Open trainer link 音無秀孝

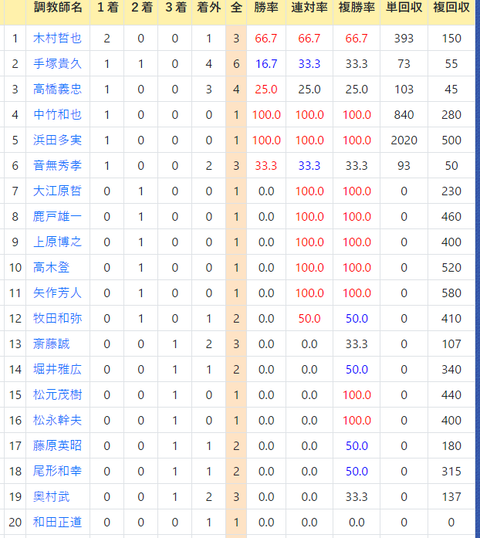pos(57,165)
